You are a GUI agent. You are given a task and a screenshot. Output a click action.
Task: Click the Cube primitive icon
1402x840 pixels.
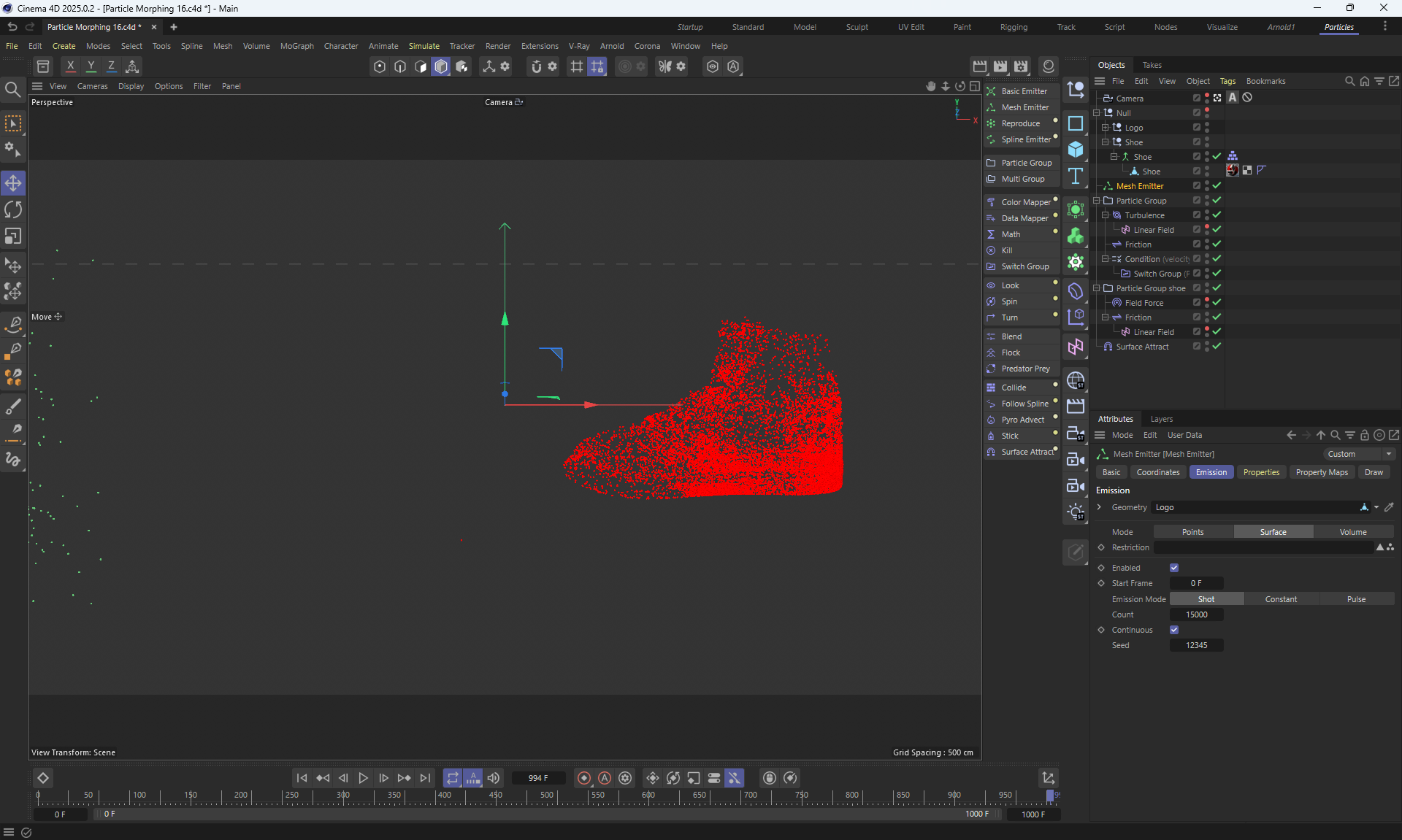(x=1076, y=150)
